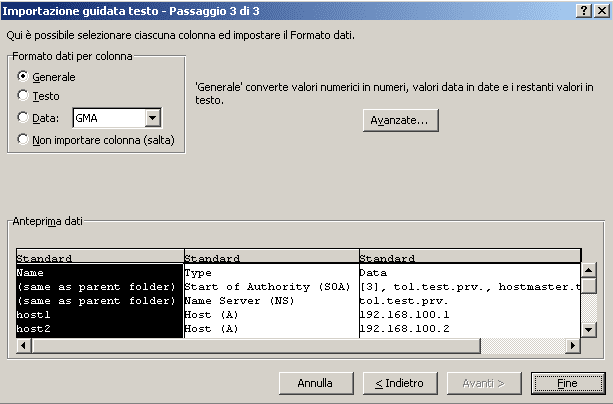Select the Type column header
Viewport: 613px width, 404px height.
pyautogui.click(x=272, y=257)
